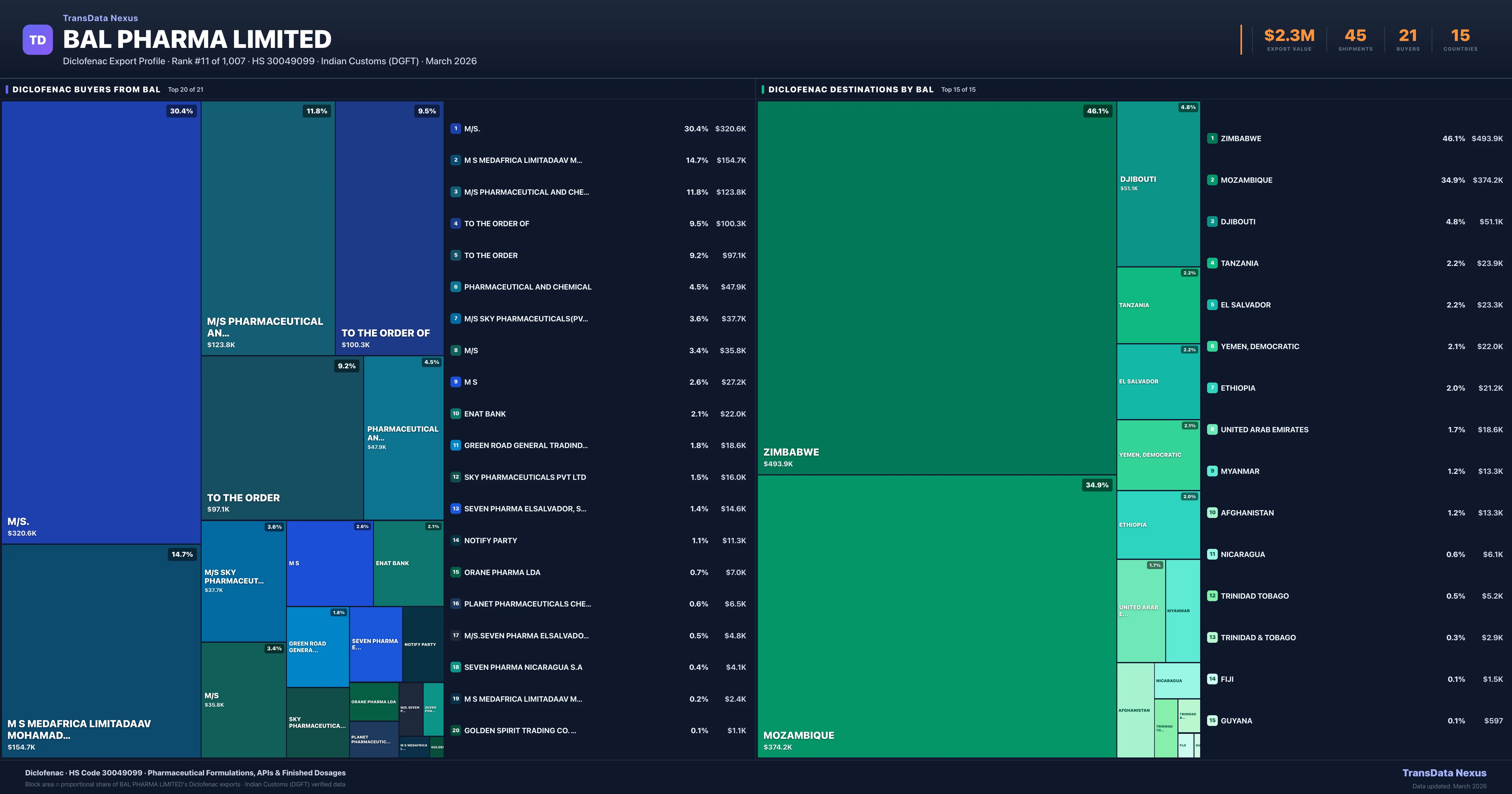Click the badge 10 next to ENAT BANK

(x=455, y=413)
